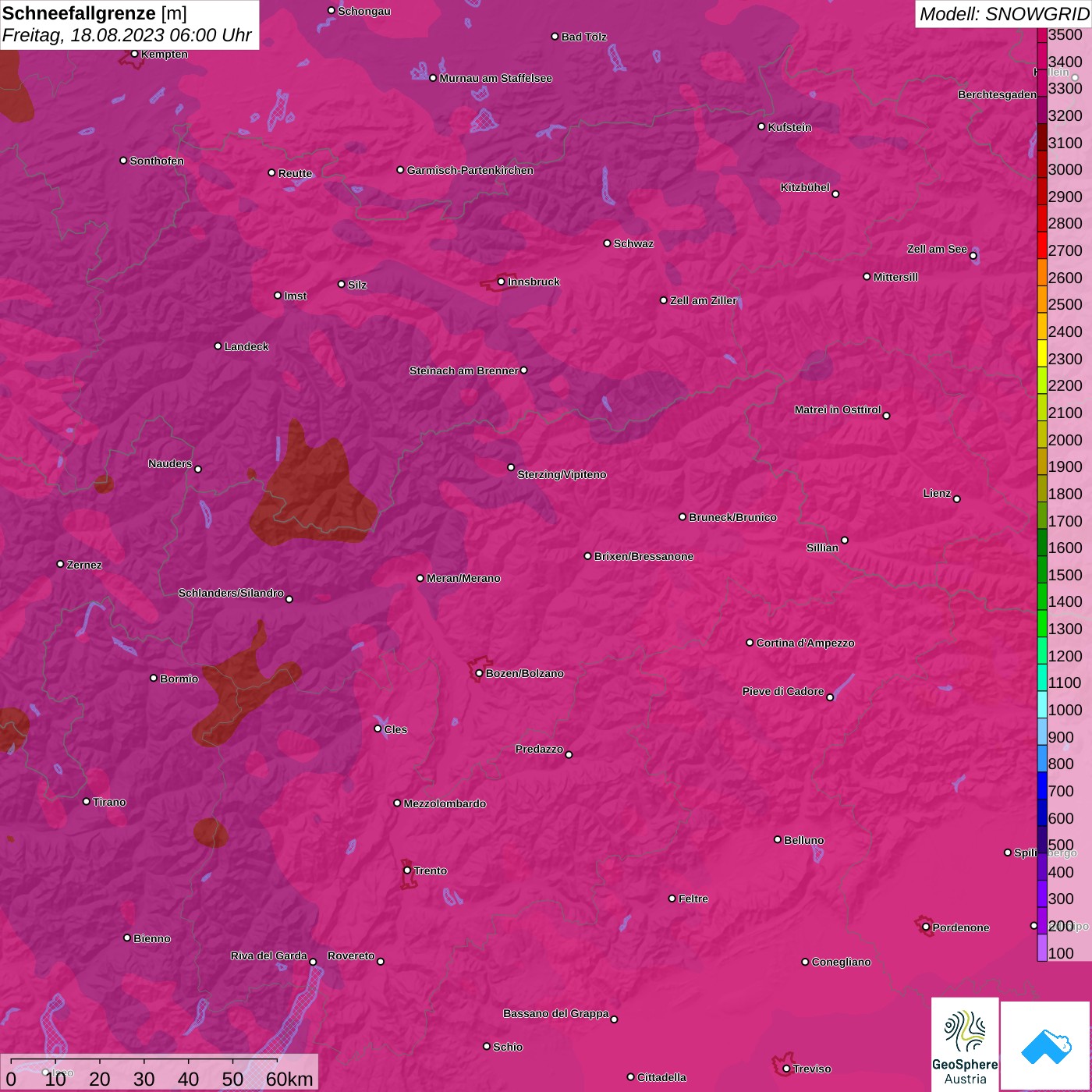Image resolution: width=1092 pixels, height=1092 pixels.
Task: Click the blue avalanche logo in the corner
Action: pos(1046,1045)
